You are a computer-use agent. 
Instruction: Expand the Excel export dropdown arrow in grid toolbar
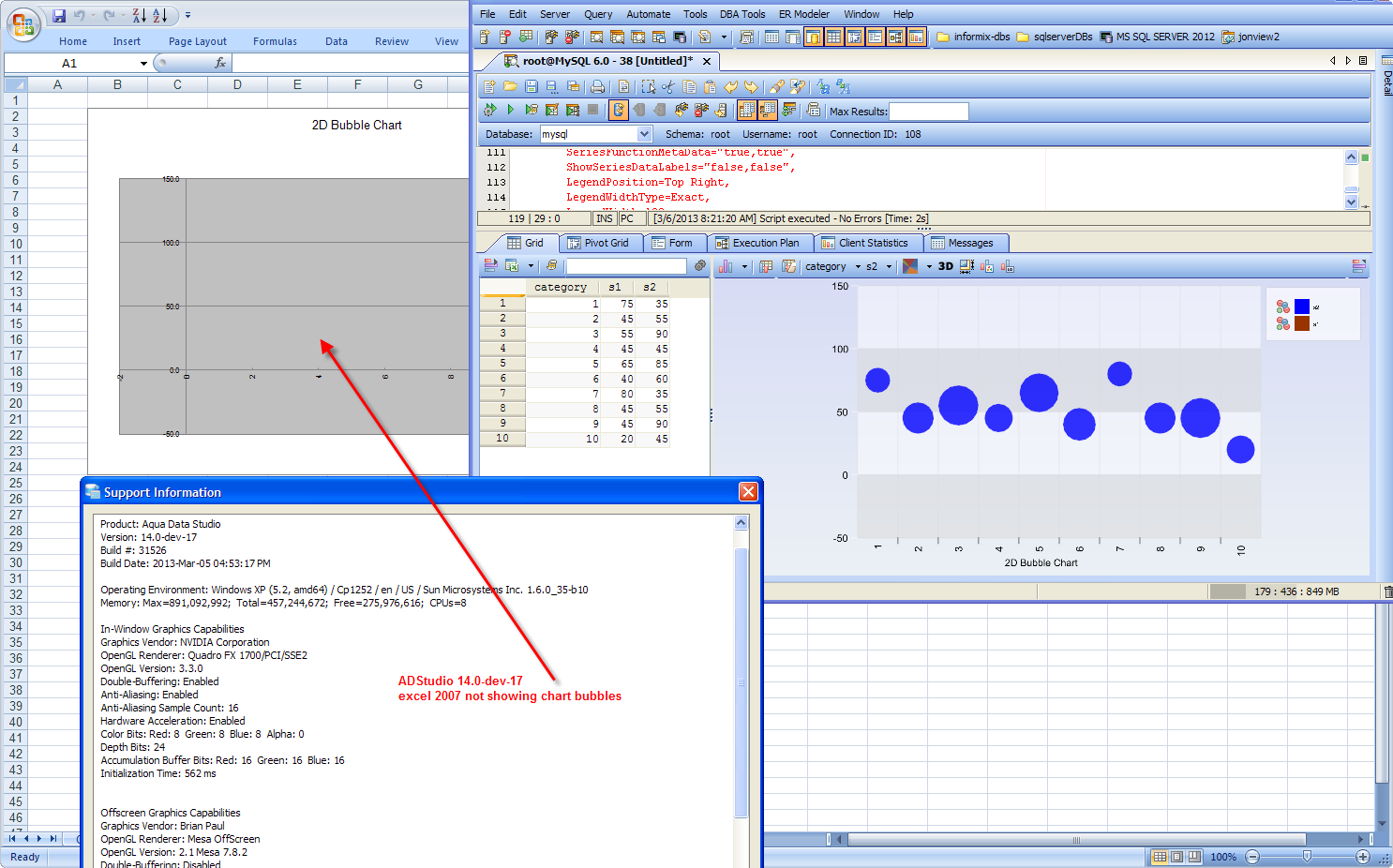tap(531, 266)
